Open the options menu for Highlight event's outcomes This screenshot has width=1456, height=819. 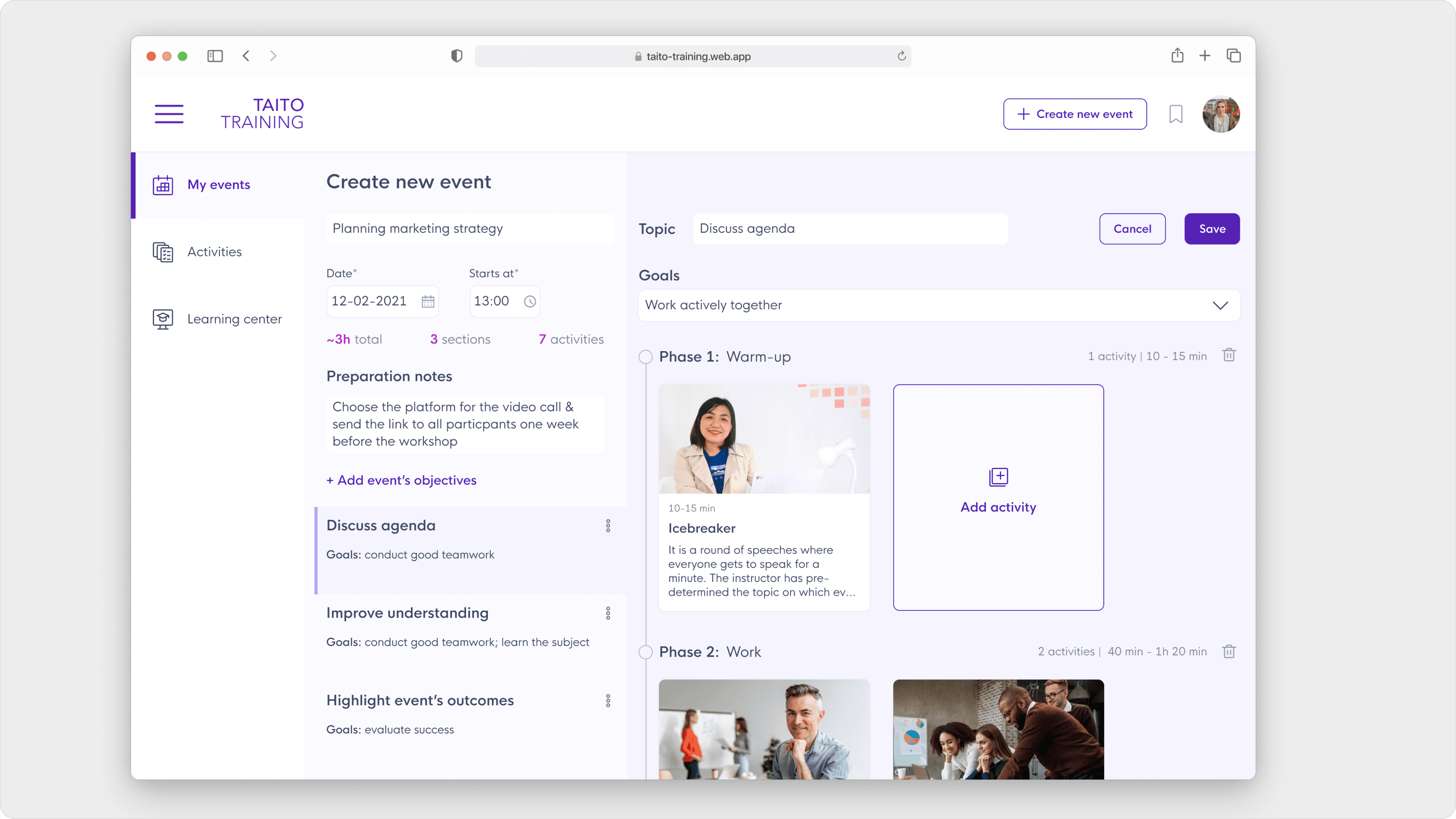[x=608, y=701]
